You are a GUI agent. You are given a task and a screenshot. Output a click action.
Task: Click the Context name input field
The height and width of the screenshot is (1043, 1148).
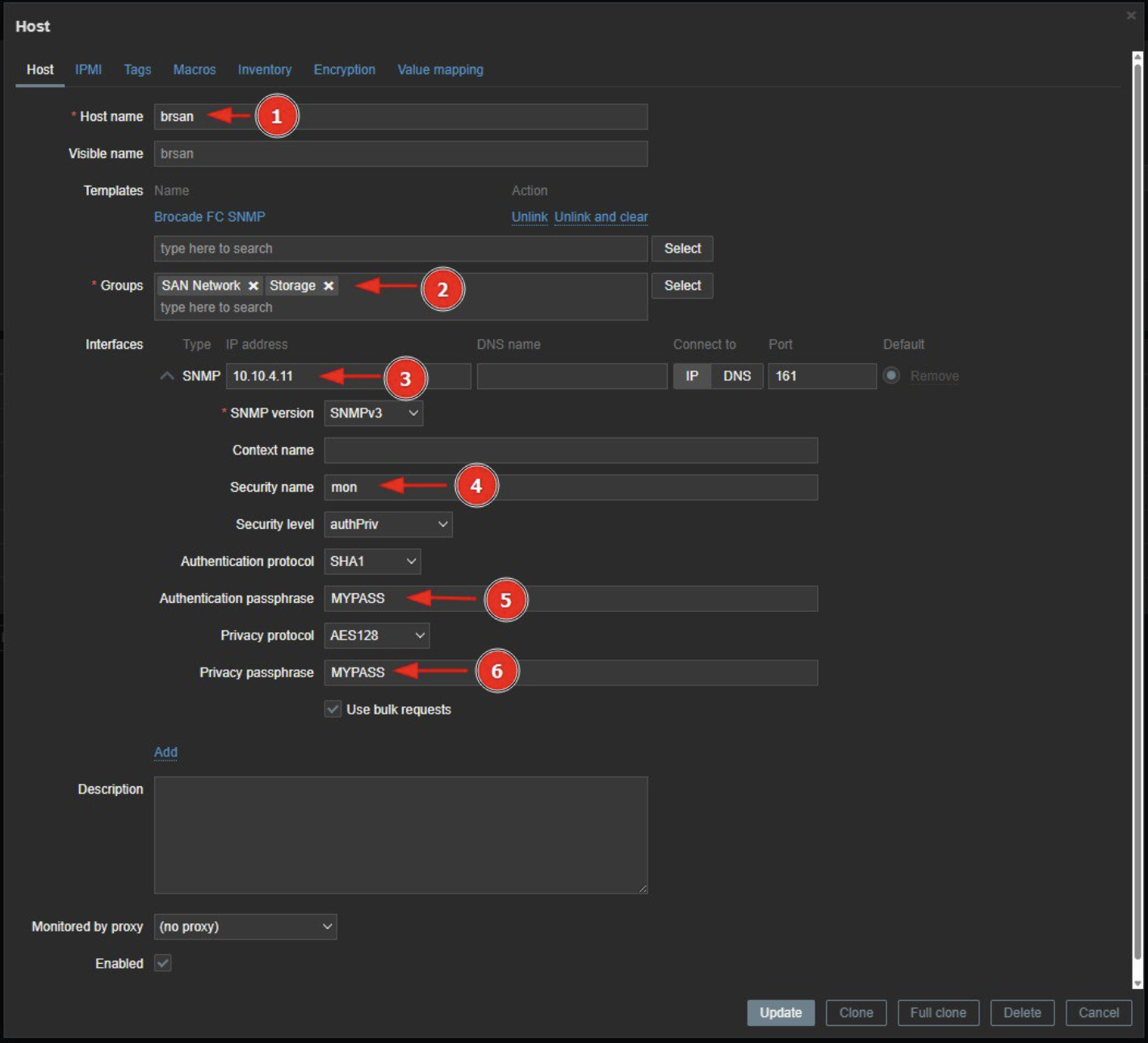[571, 450]
